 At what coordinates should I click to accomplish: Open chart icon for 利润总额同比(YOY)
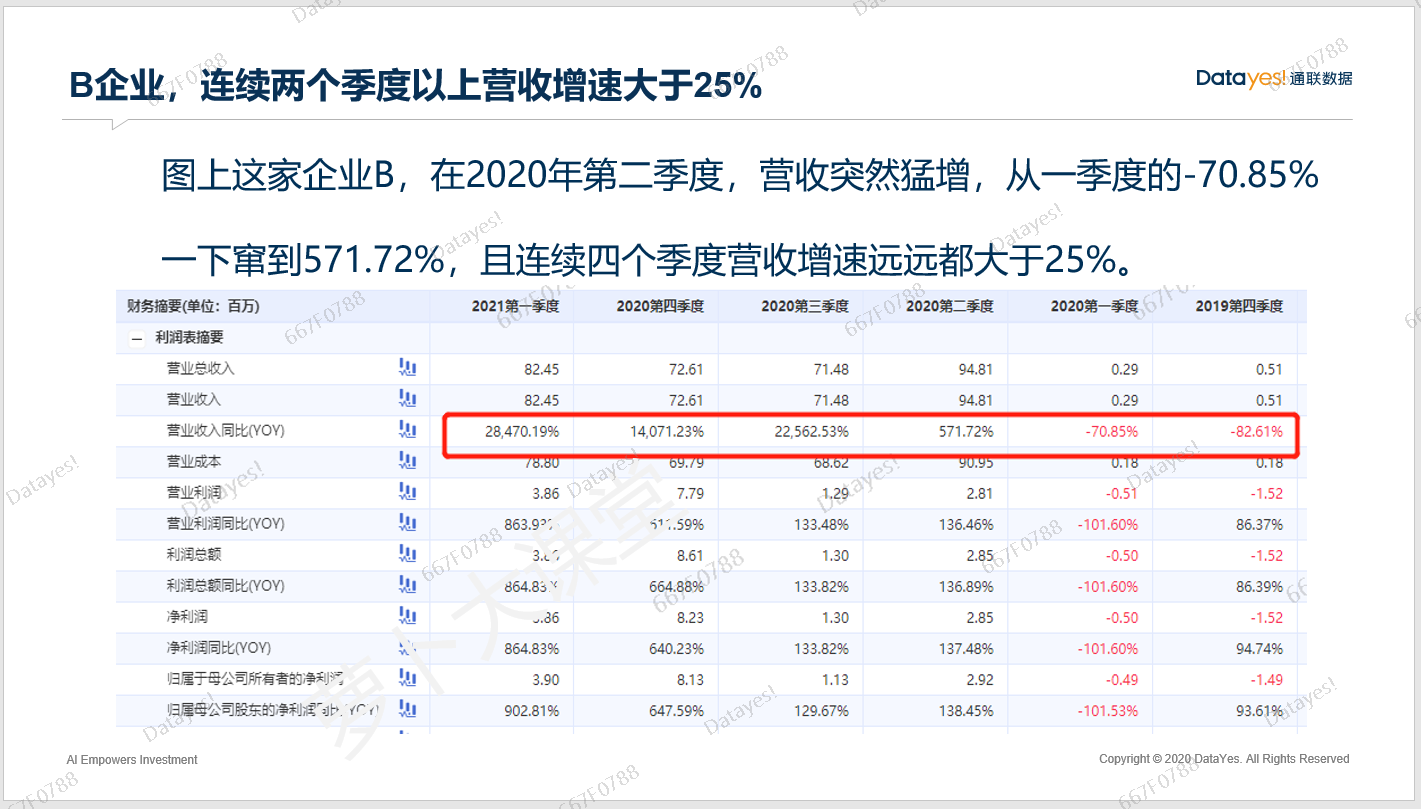407,585
